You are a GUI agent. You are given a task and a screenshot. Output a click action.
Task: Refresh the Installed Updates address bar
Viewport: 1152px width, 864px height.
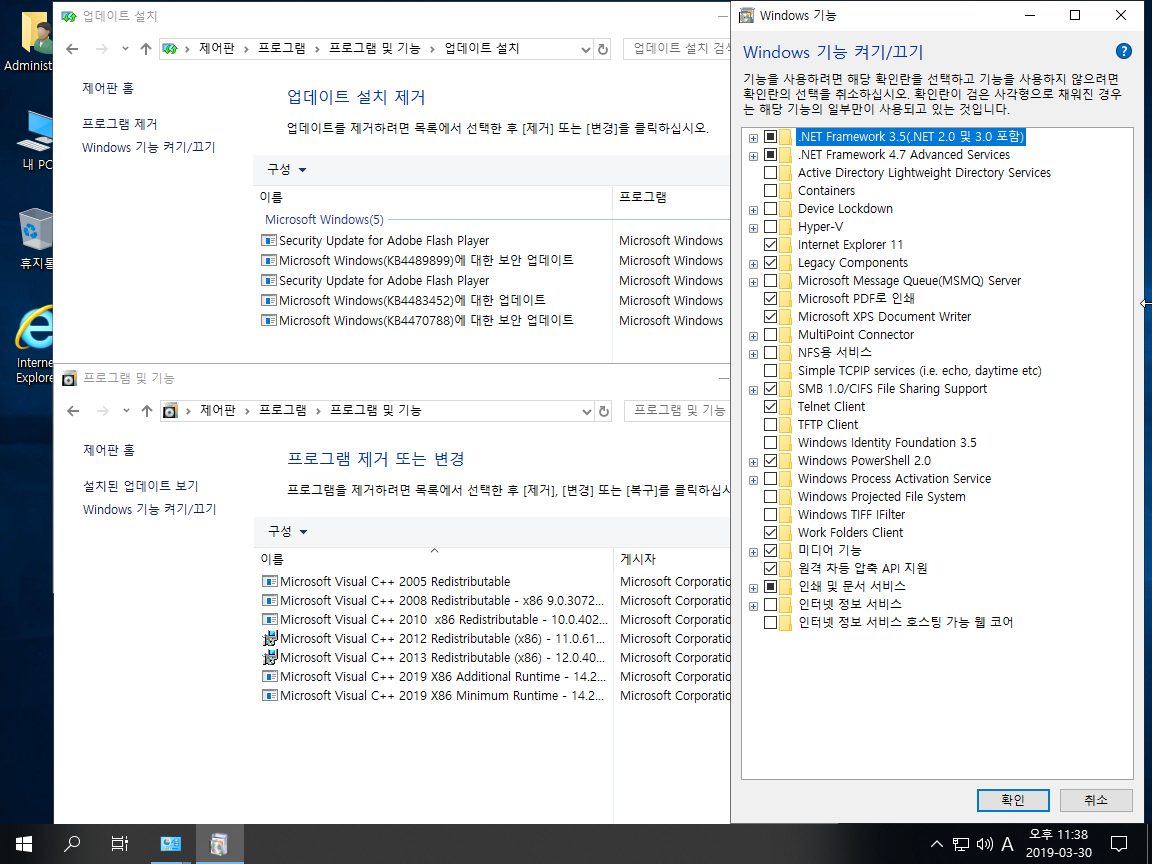[603, 49]
